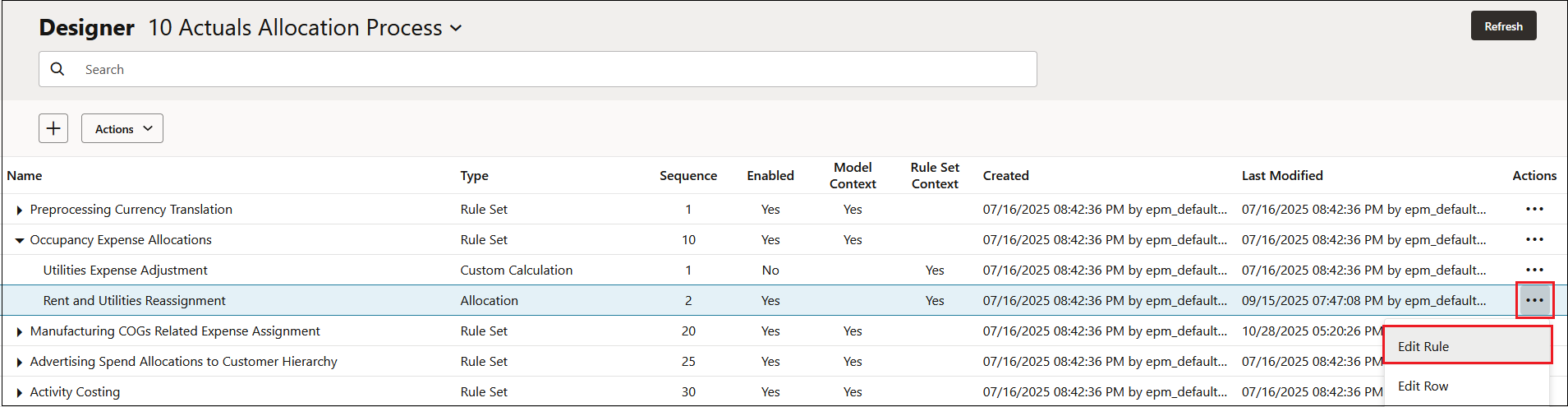Image resolution: width=1568 pixels, height=407 pixels.
Task: Expand Manufacturing COGs Related Expense Assignment
Action: pyautogui.click(x=19, y=331)
